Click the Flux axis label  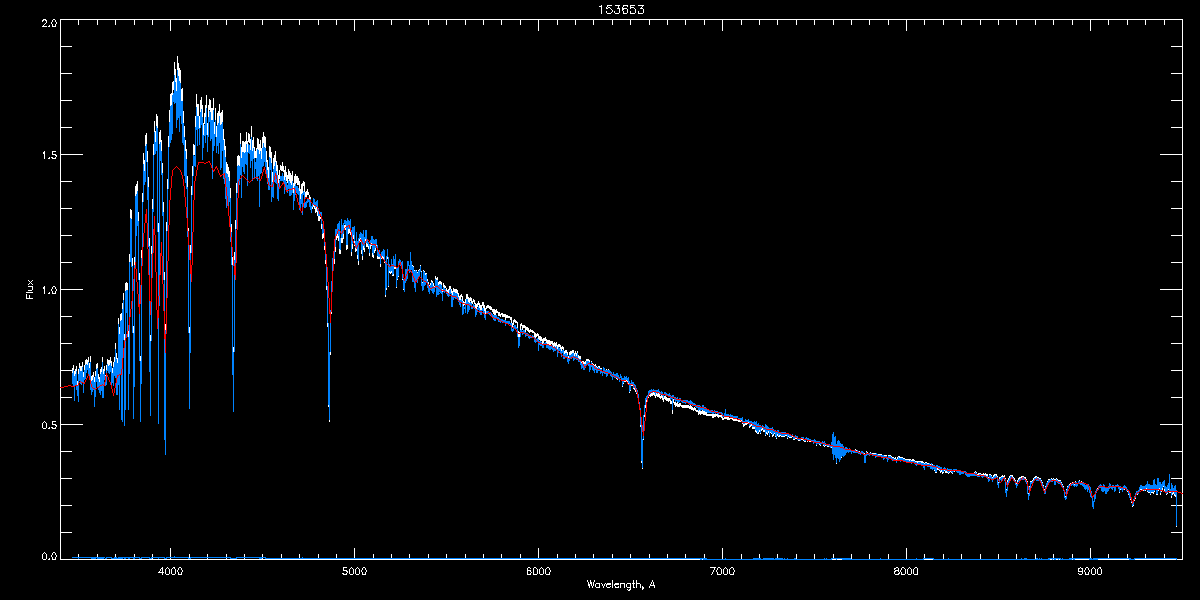pos(29,289)
